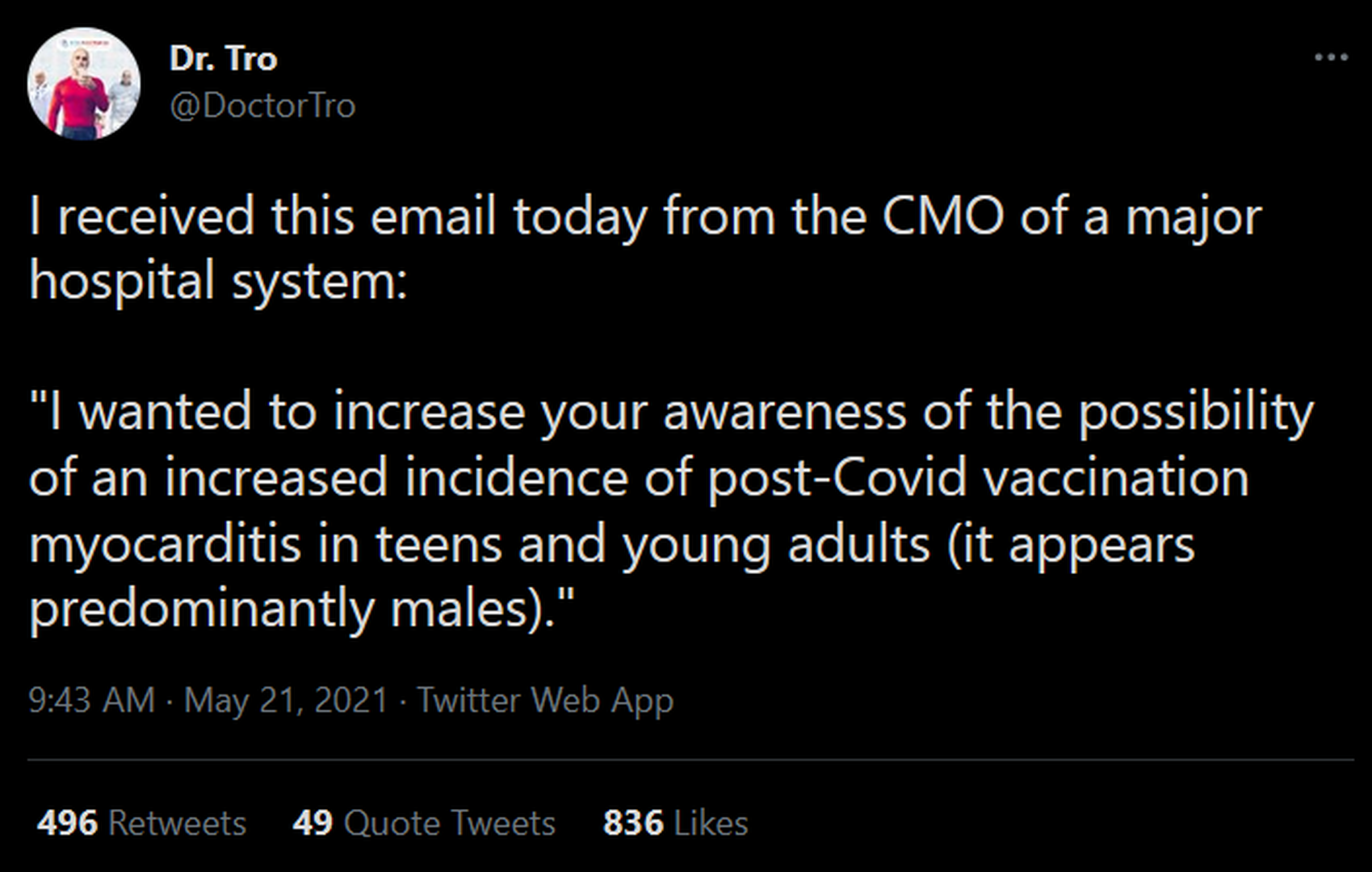
Task: Click the 'CMO' word in the tweet
Action: (942, 217)
